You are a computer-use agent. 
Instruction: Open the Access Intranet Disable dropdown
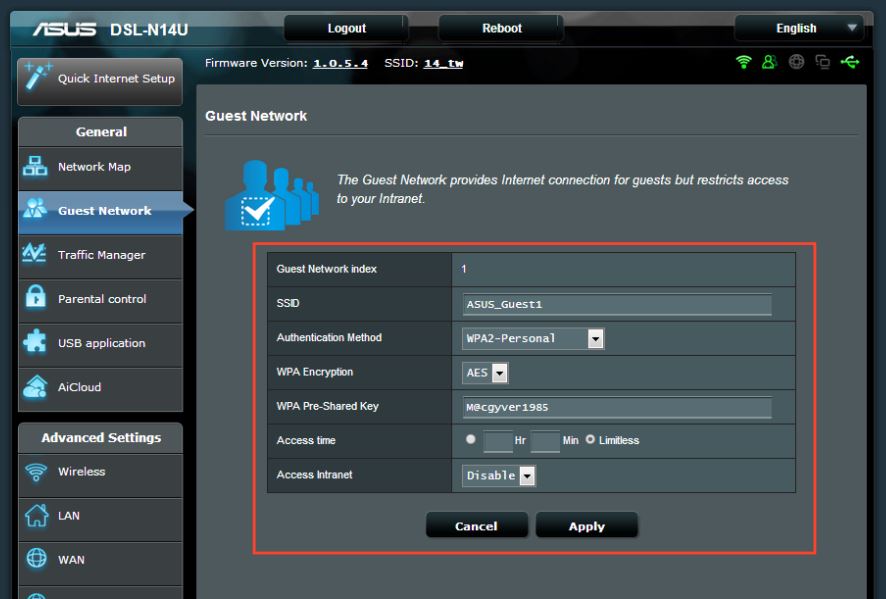tap(498, 476)
